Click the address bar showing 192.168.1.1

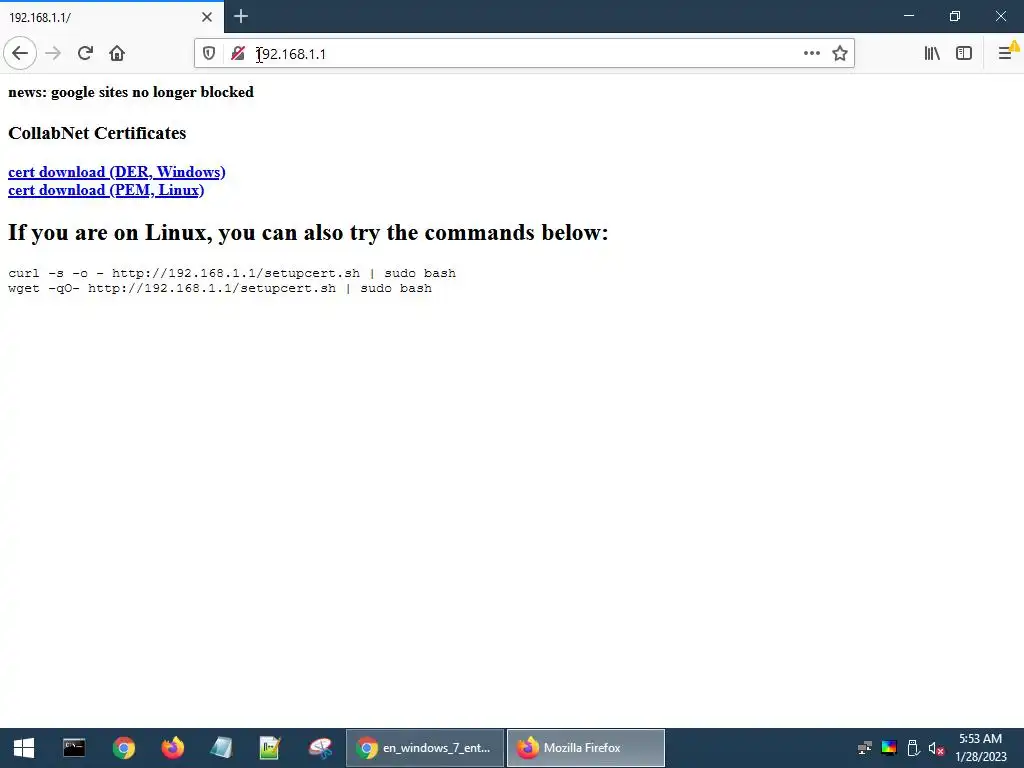[526, 54]
